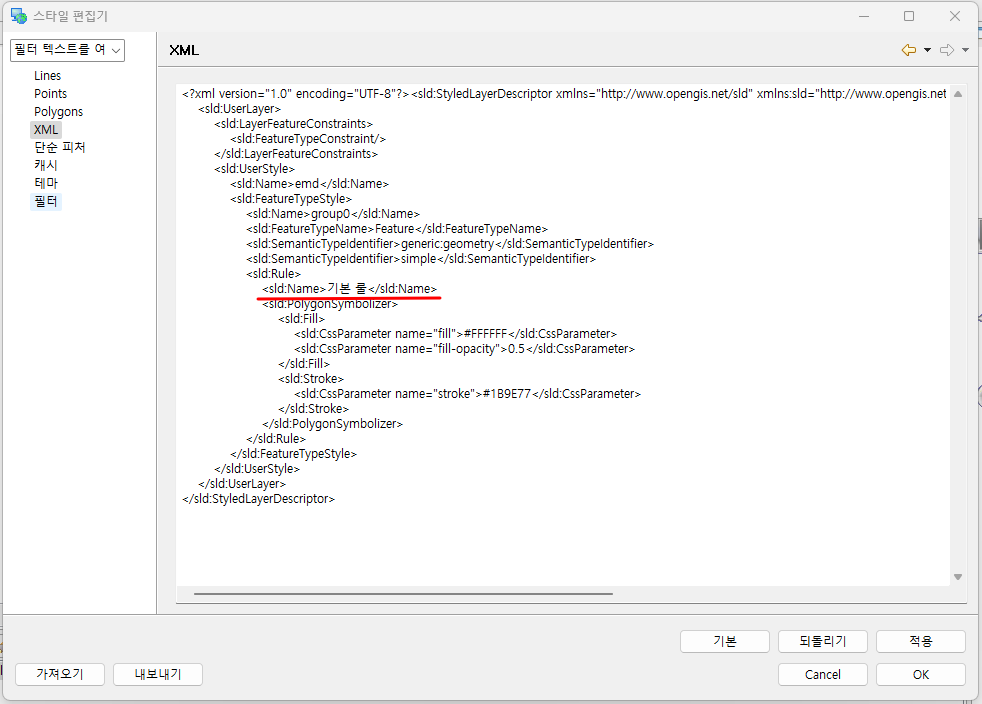Click the 스타일 편집기 window icon
The height and width of the screenshot is (704, 982).
tap(19, 16)
